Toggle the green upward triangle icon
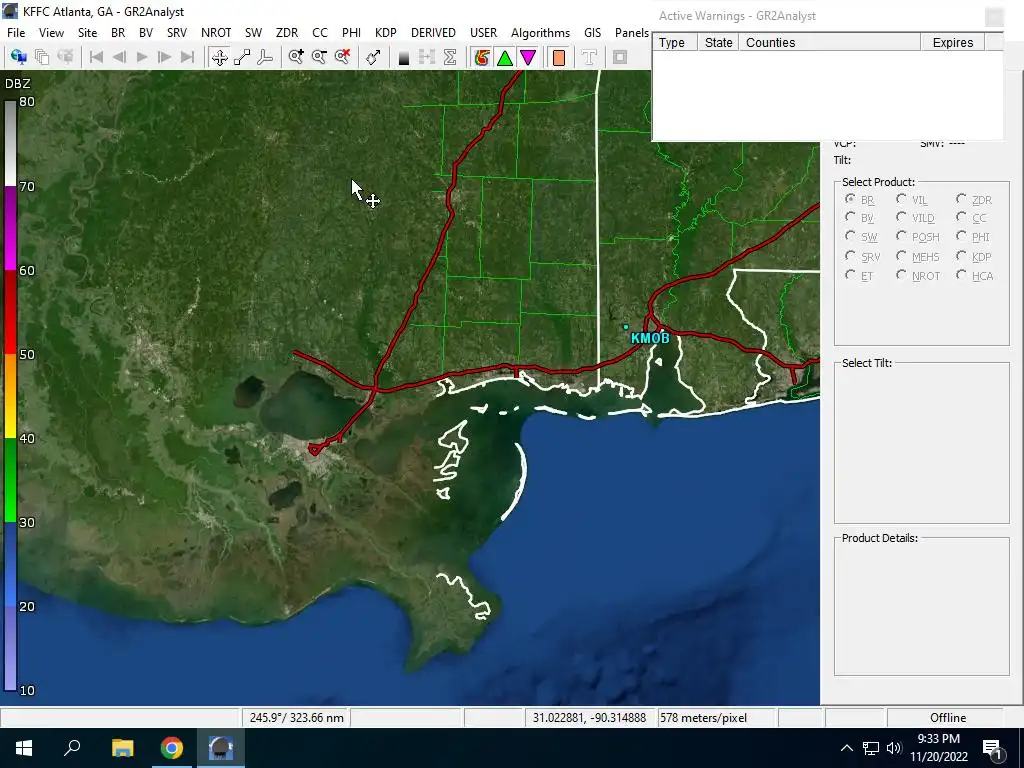 coord(505,57)
